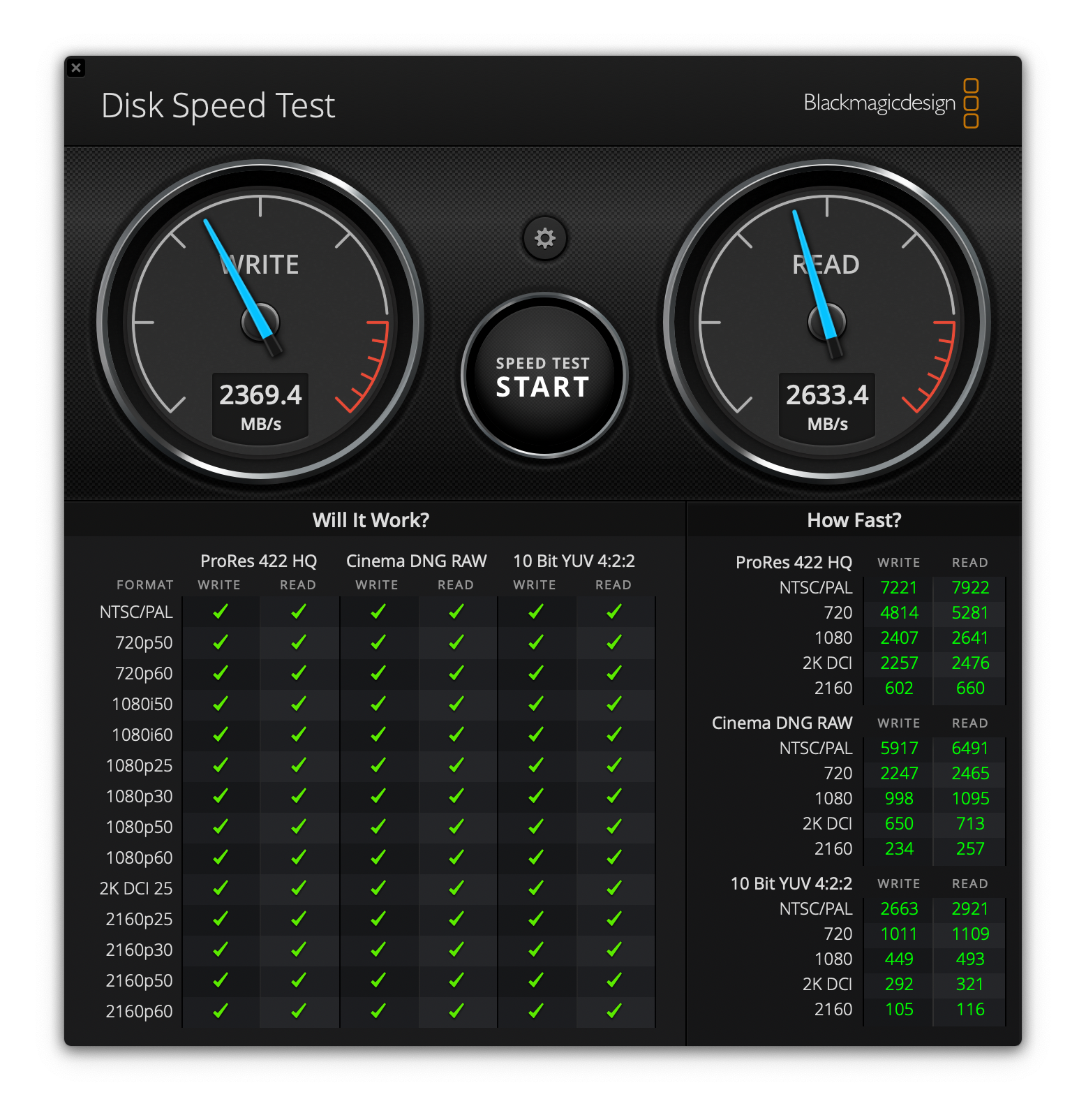Click 2160p25 10 Bit YUV write checkmark

click(536, 919)
